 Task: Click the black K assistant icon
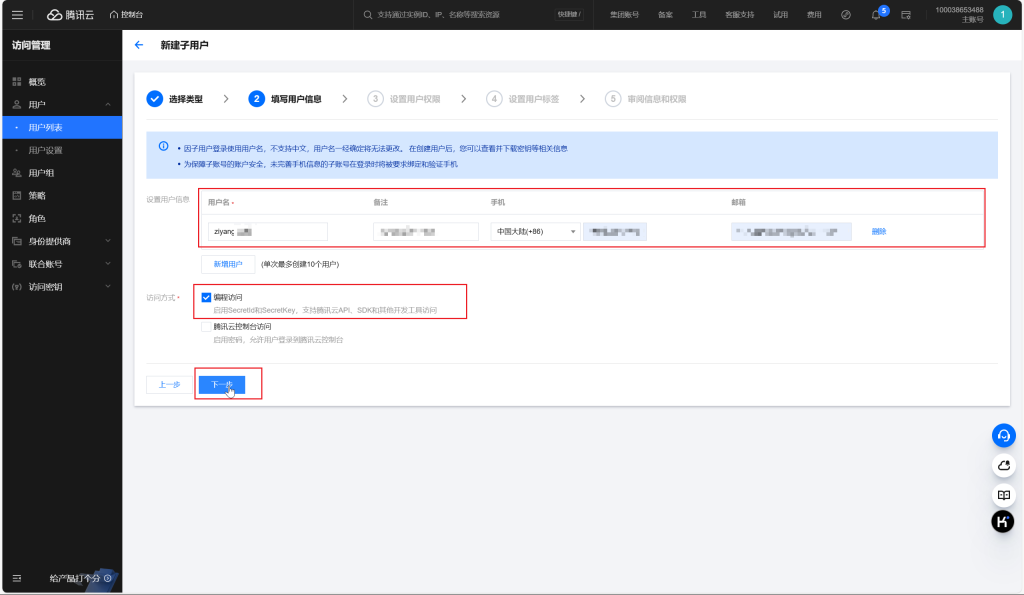1003,521
